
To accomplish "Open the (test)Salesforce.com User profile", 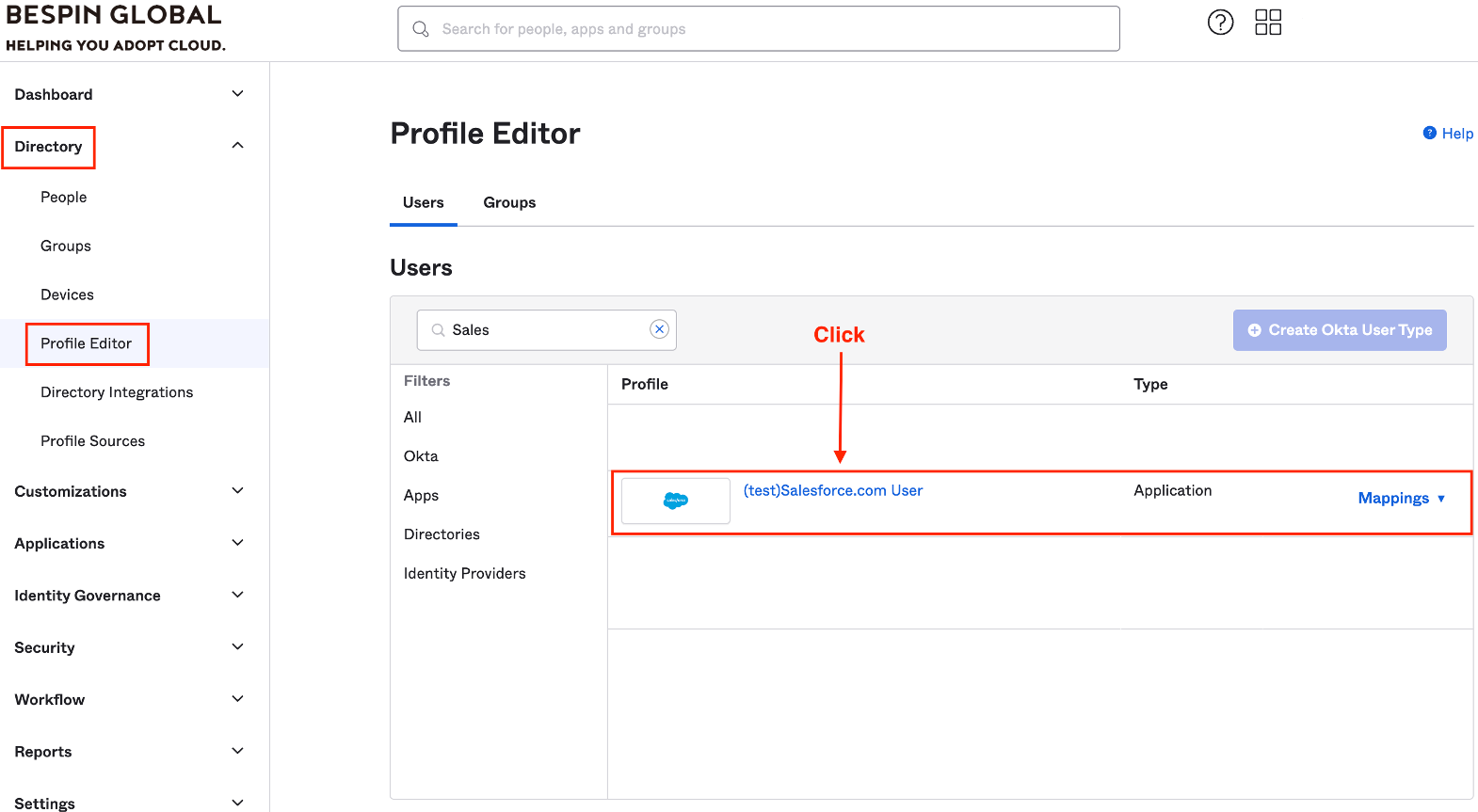I will click(x=832, y=490).
